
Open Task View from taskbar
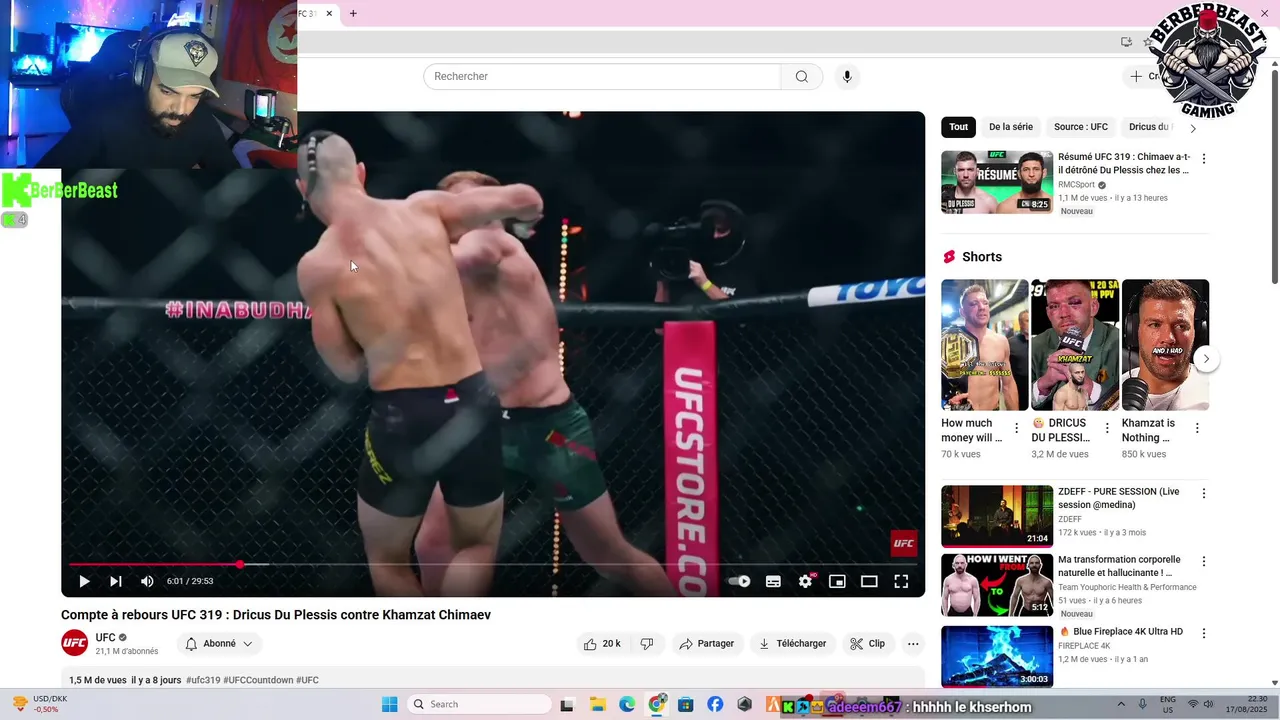tap(567, 704)
